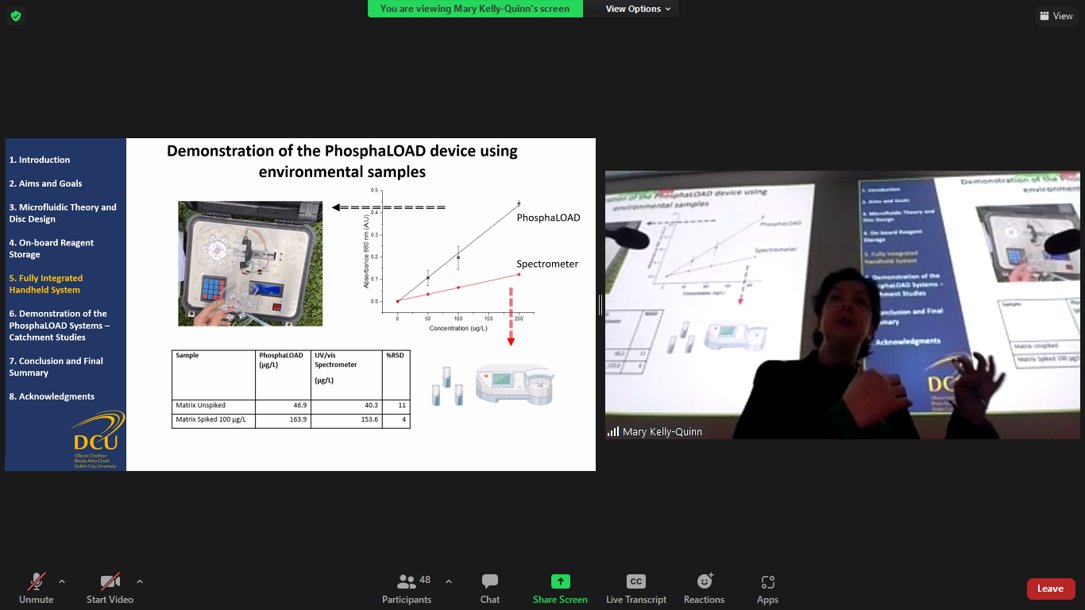
Task: Open the View Options menu
Action: pos(633,8)
